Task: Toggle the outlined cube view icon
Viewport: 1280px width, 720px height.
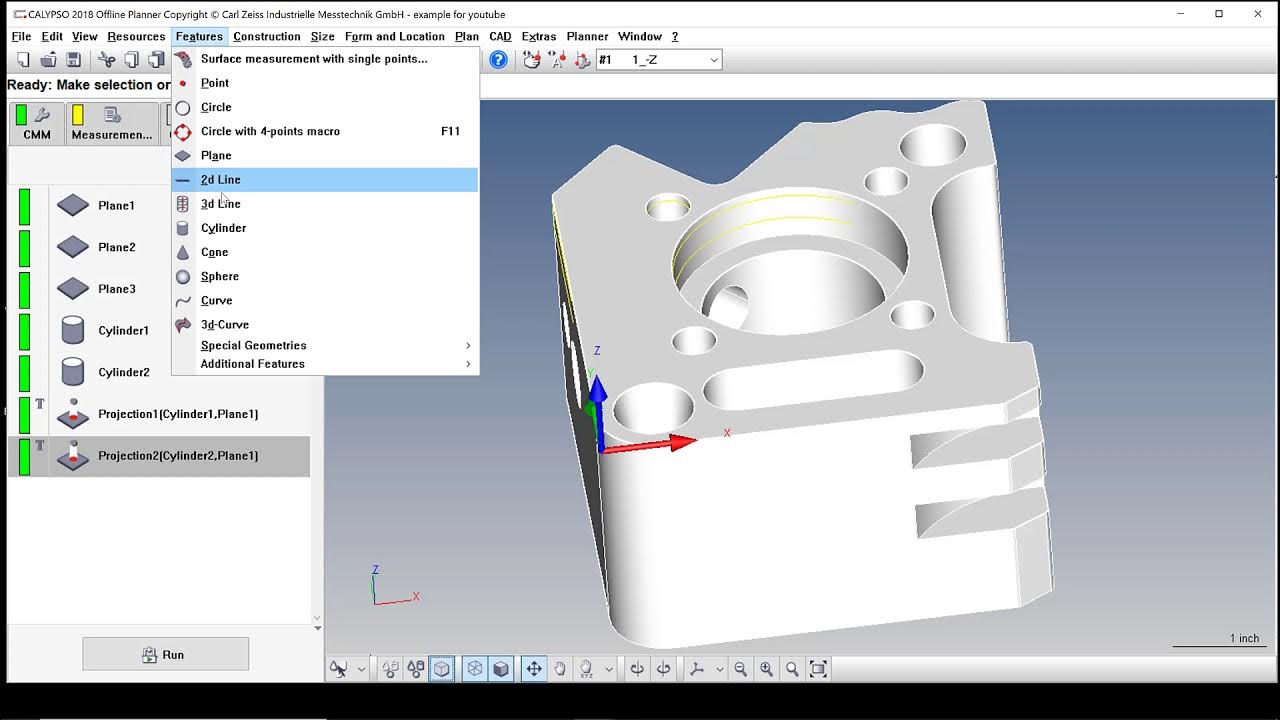Action: pyautogui.click(x=441, y=669)
